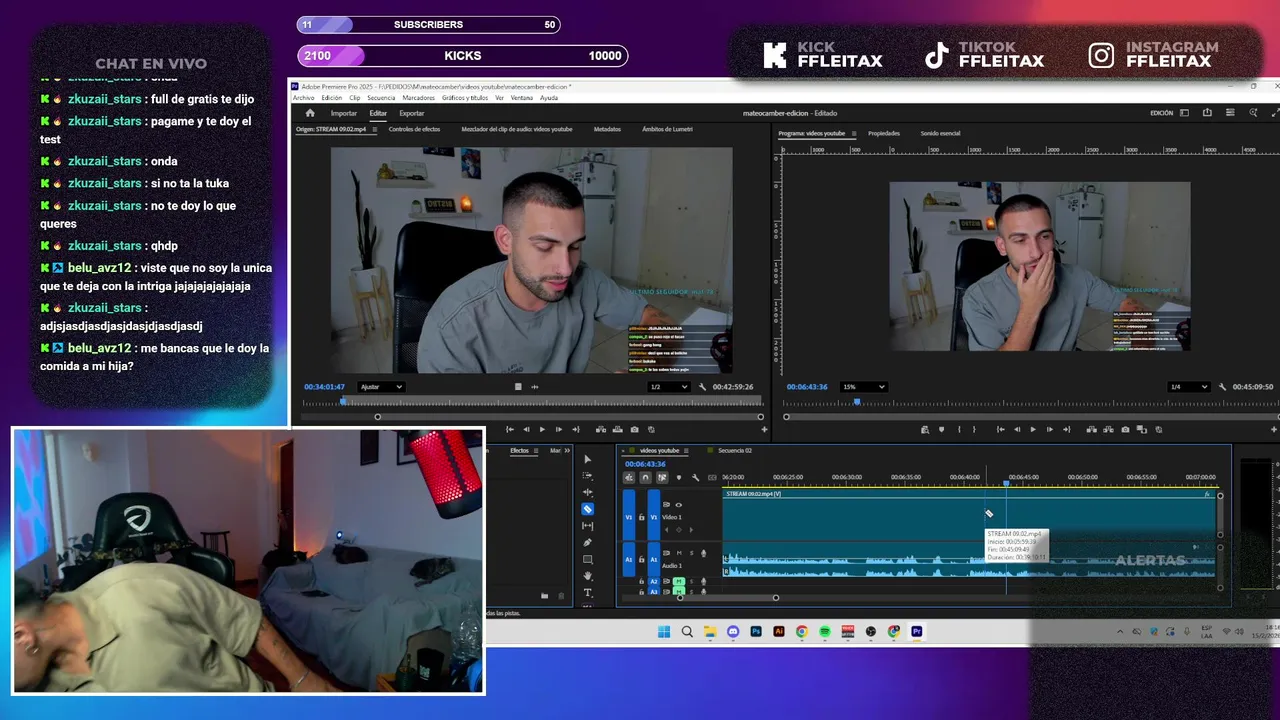The image size is (1280, 720).
Task: Open the 15% zoom dropdown in Program monitor
Action: click(864, 387)
